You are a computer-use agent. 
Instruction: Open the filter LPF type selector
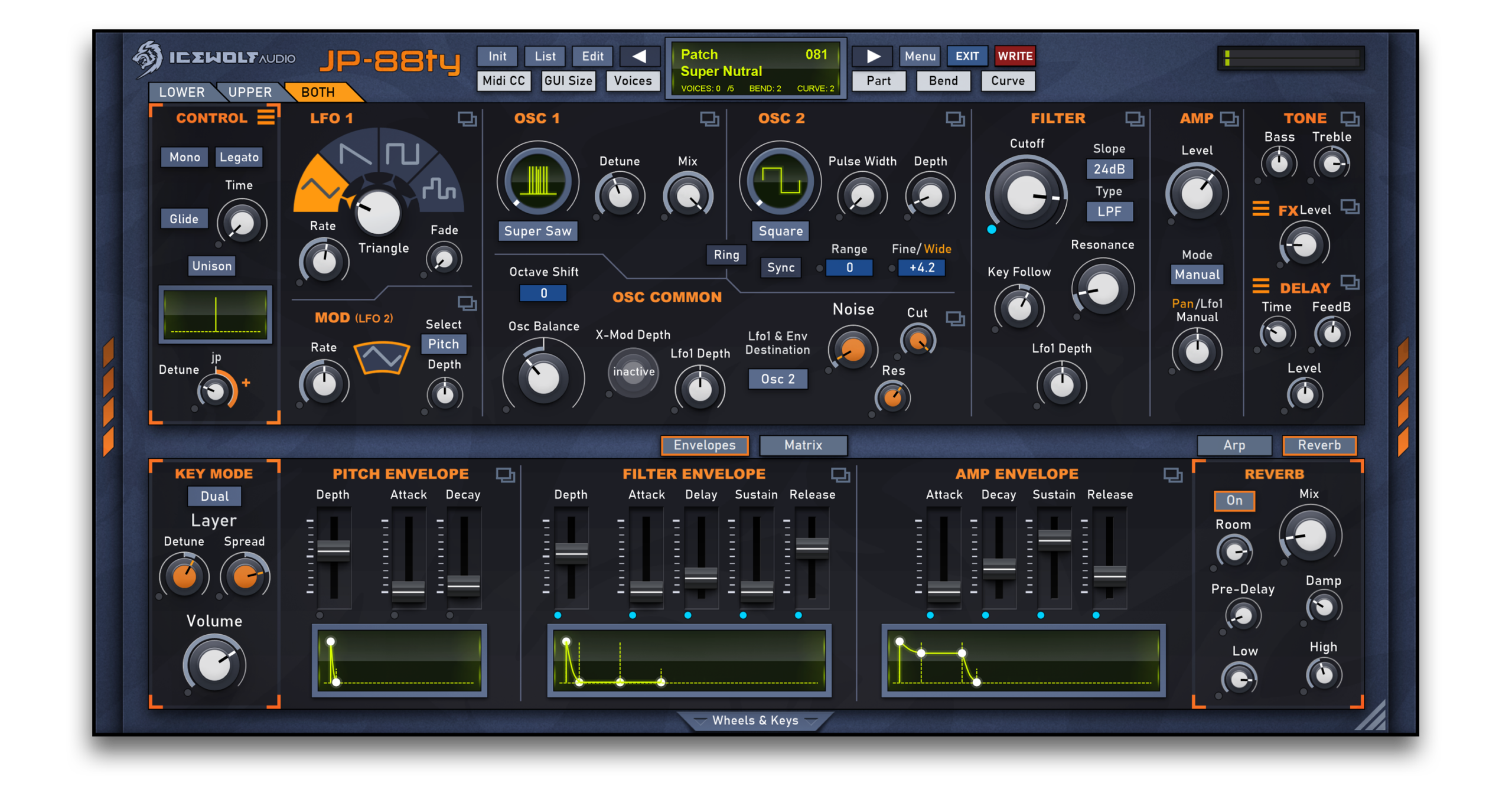1109,211
